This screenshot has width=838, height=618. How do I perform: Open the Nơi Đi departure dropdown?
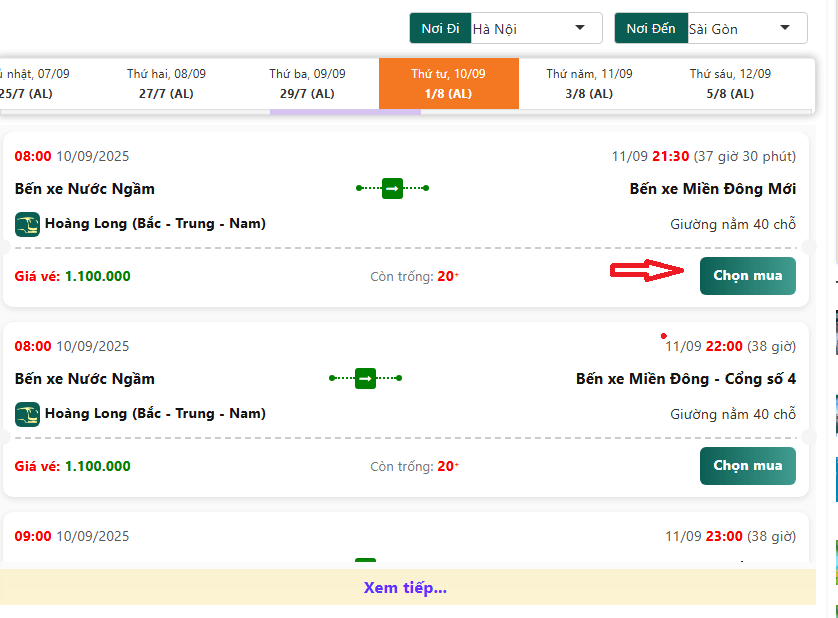(535, 28)
